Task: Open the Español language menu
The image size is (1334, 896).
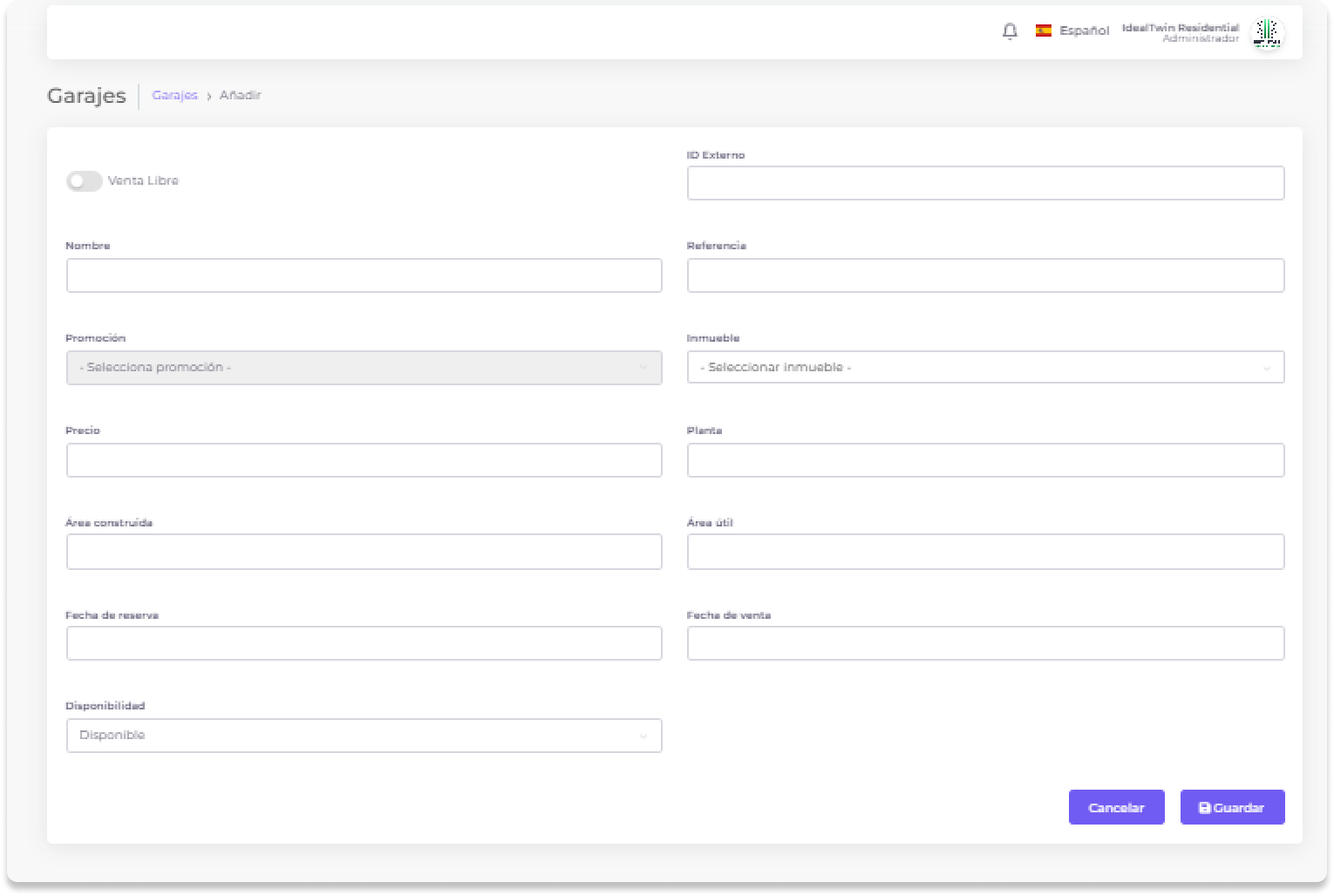Action: tap(1084, 31)
